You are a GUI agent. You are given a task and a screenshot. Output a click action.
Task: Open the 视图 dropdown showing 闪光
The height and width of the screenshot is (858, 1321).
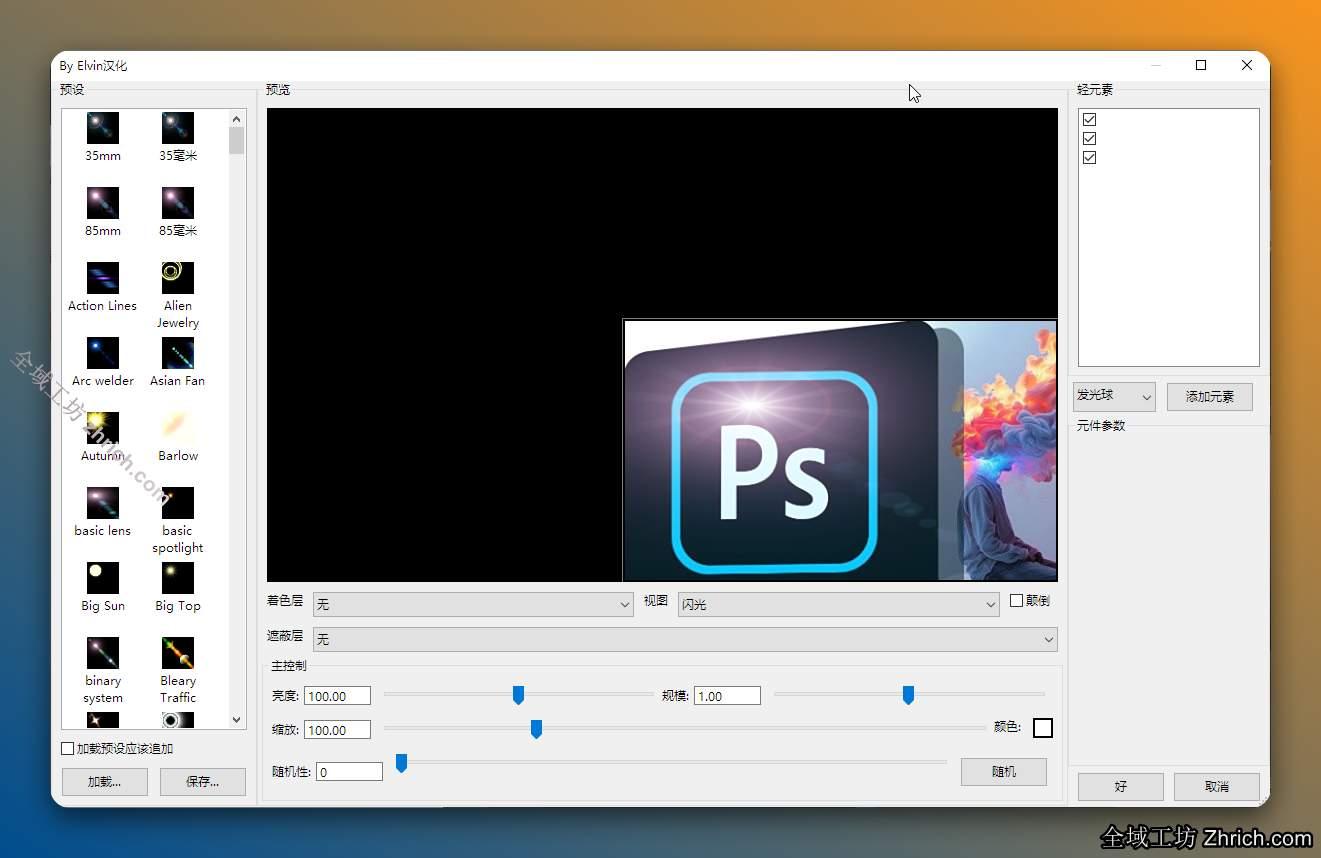[838, 604]
